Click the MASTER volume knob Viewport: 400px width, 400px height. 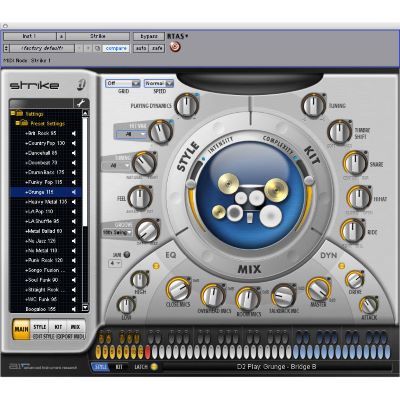click(x=318, y=289)
